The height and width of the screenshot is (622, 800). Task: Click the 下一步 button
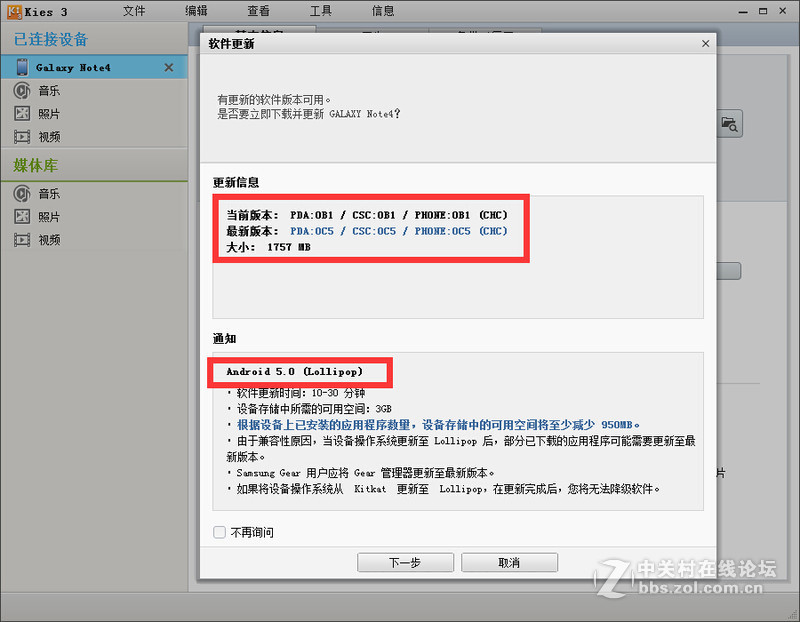click(406, 563)
